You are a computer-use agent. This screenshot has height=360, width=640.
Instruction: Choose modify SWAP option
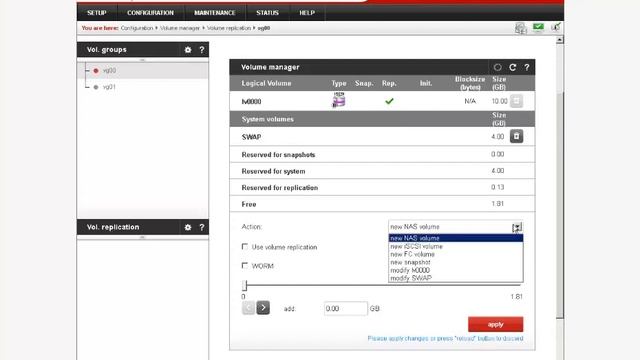(456, 278)
